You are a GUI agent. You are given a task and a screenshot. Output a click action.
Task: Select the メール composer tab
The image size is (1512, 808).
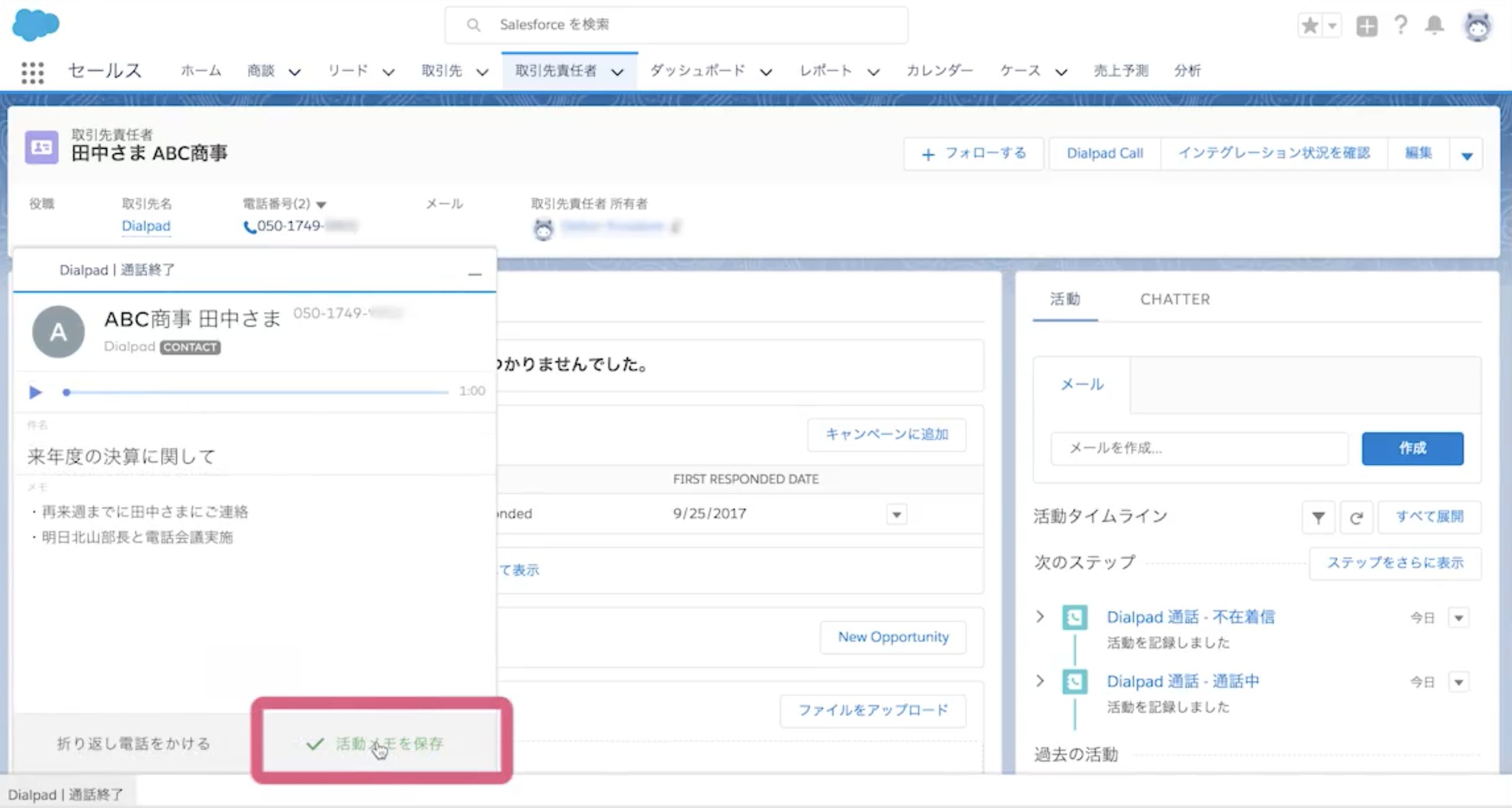[x=1082, y=384]
